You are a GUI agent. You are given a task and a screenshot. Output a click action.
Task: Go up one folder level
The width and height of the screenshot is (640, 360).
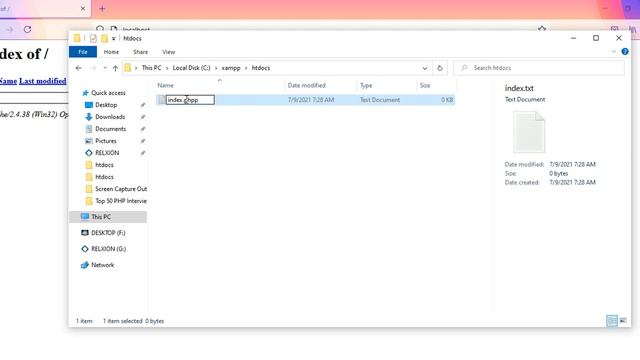pyautogui.click(x=115, y=68)
